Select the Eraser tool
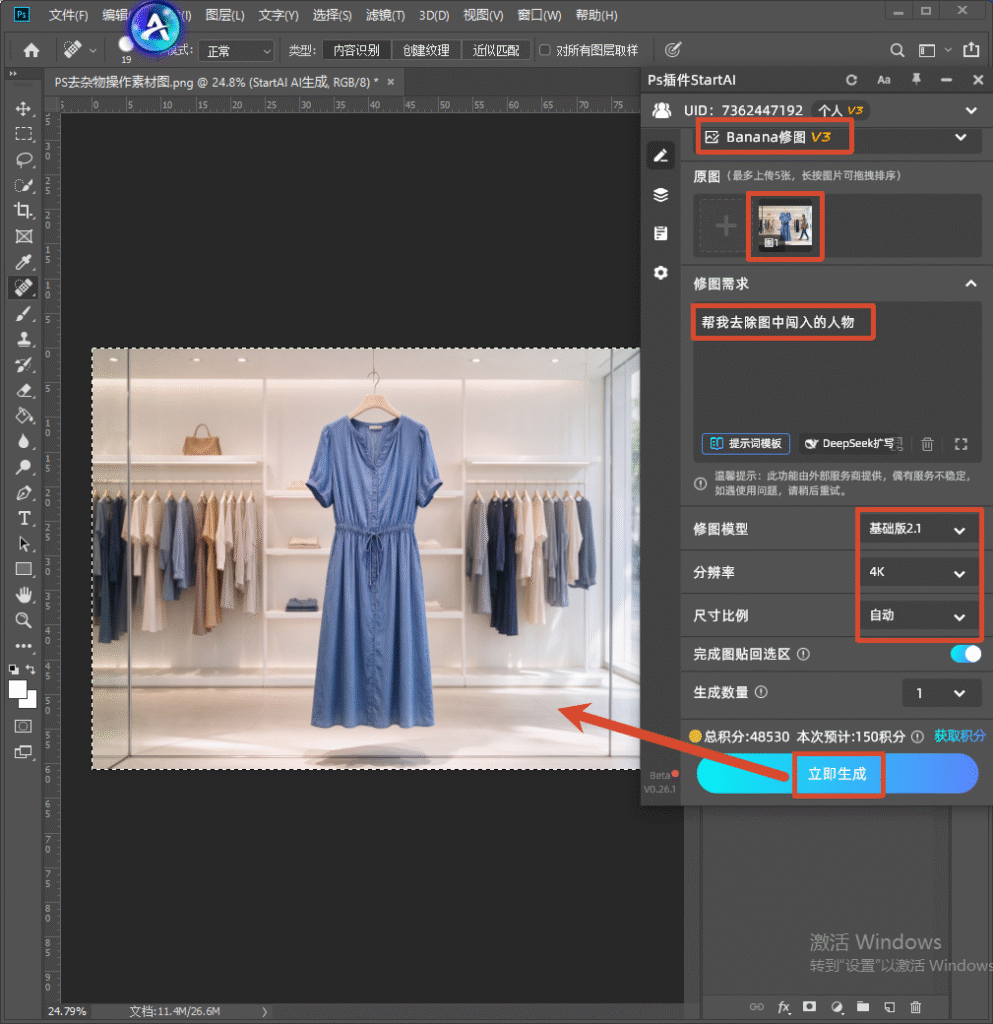 [x=24, y=391]
